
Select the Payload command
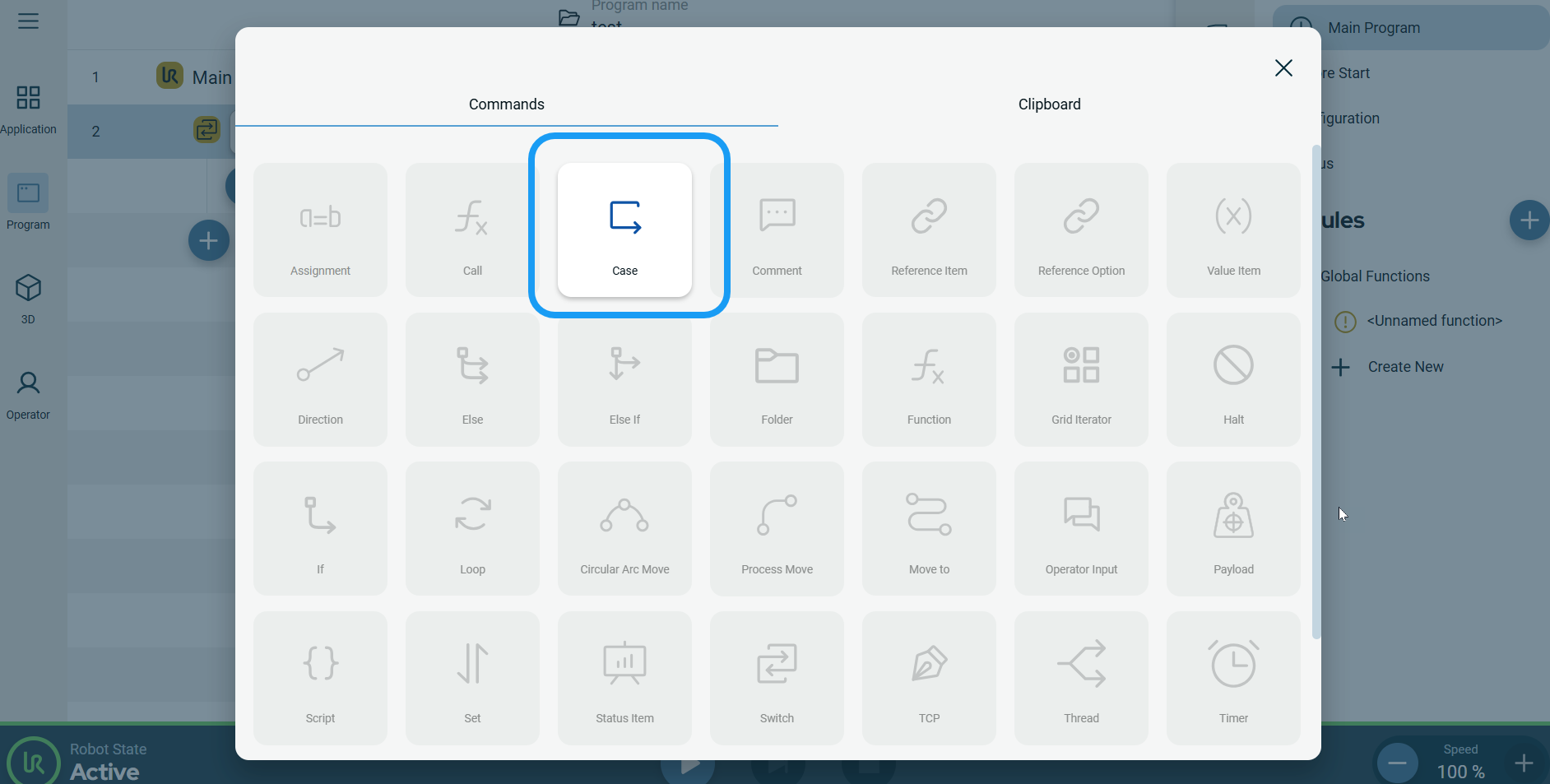1233,528
